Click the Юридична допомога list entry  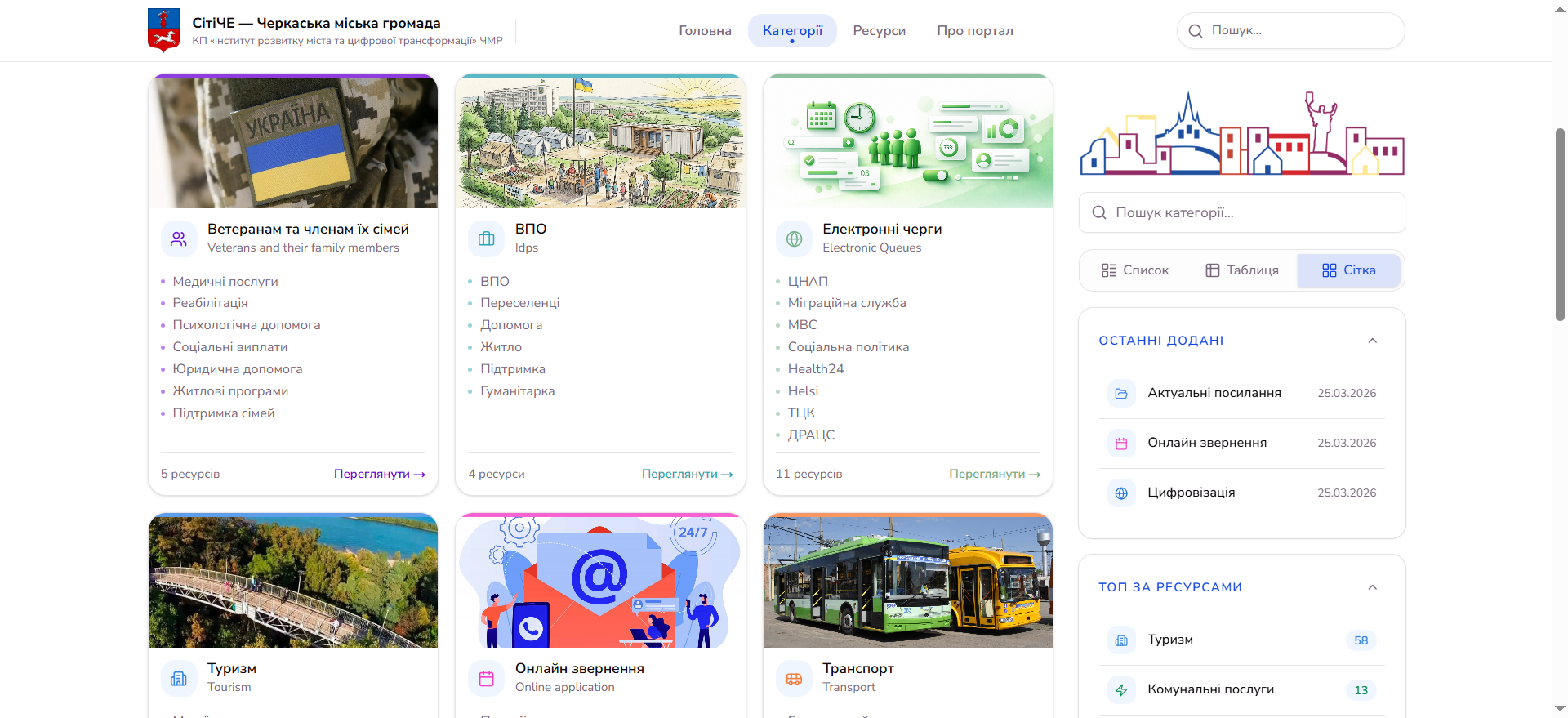pos(238,369)
